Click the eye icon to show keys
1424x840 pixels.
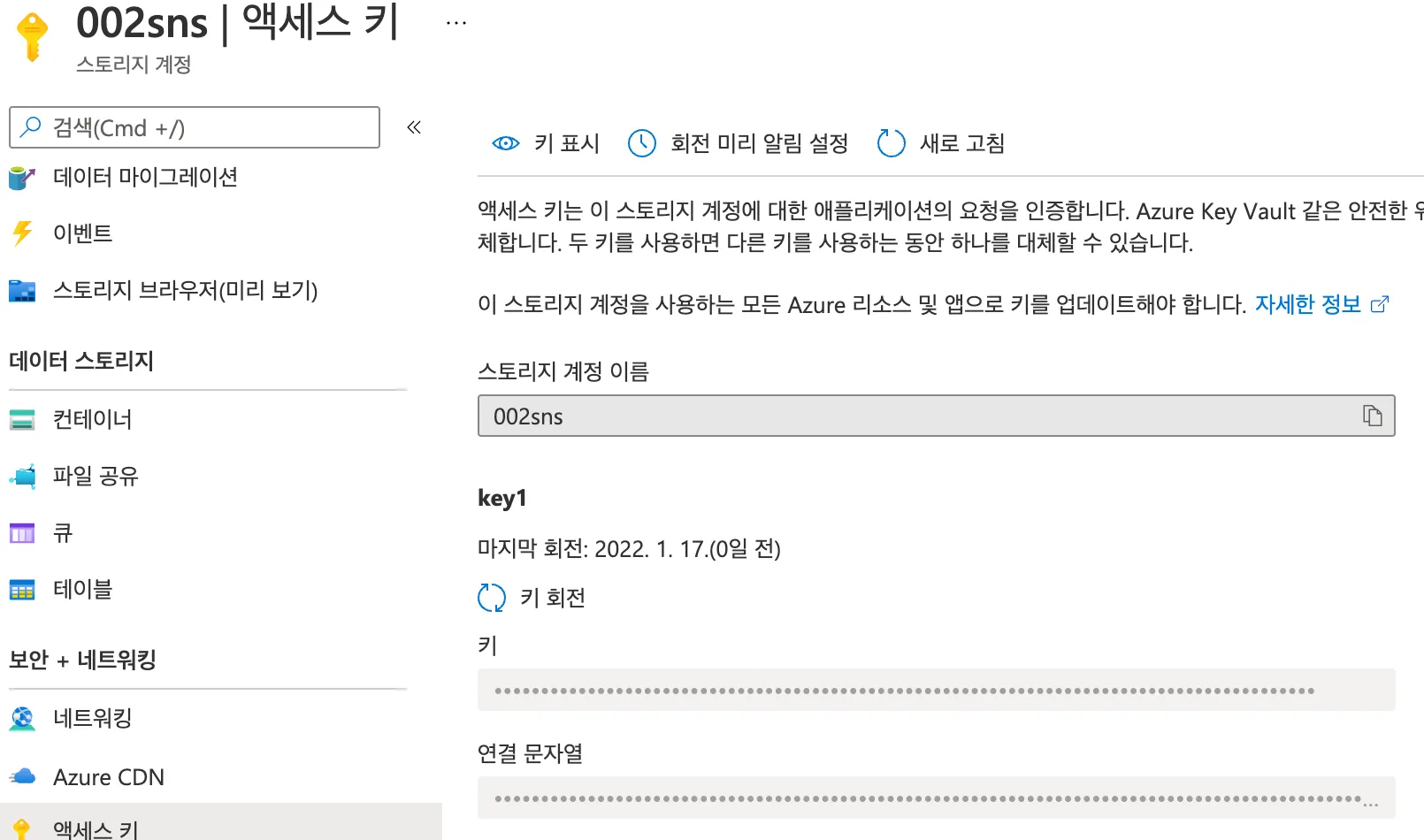click(x=506, y=143)
